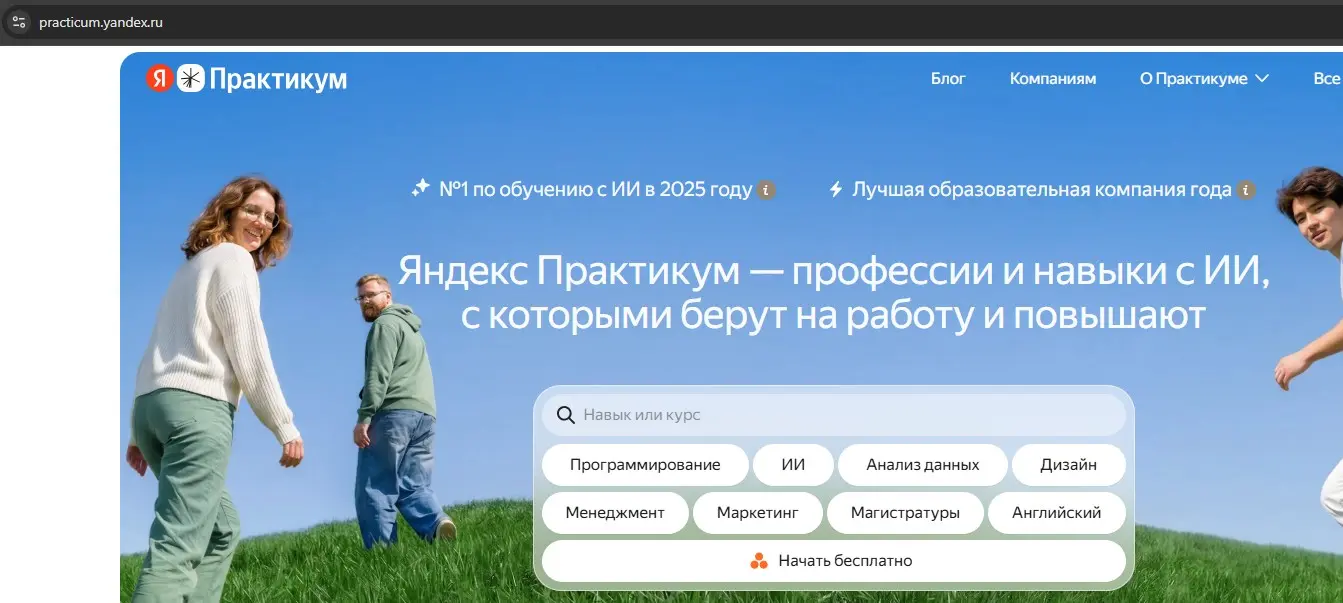Click heading 'Яндекс Практикум — профессии и навыки с ИИ'

pyautogui.click(x=834, y=271)
